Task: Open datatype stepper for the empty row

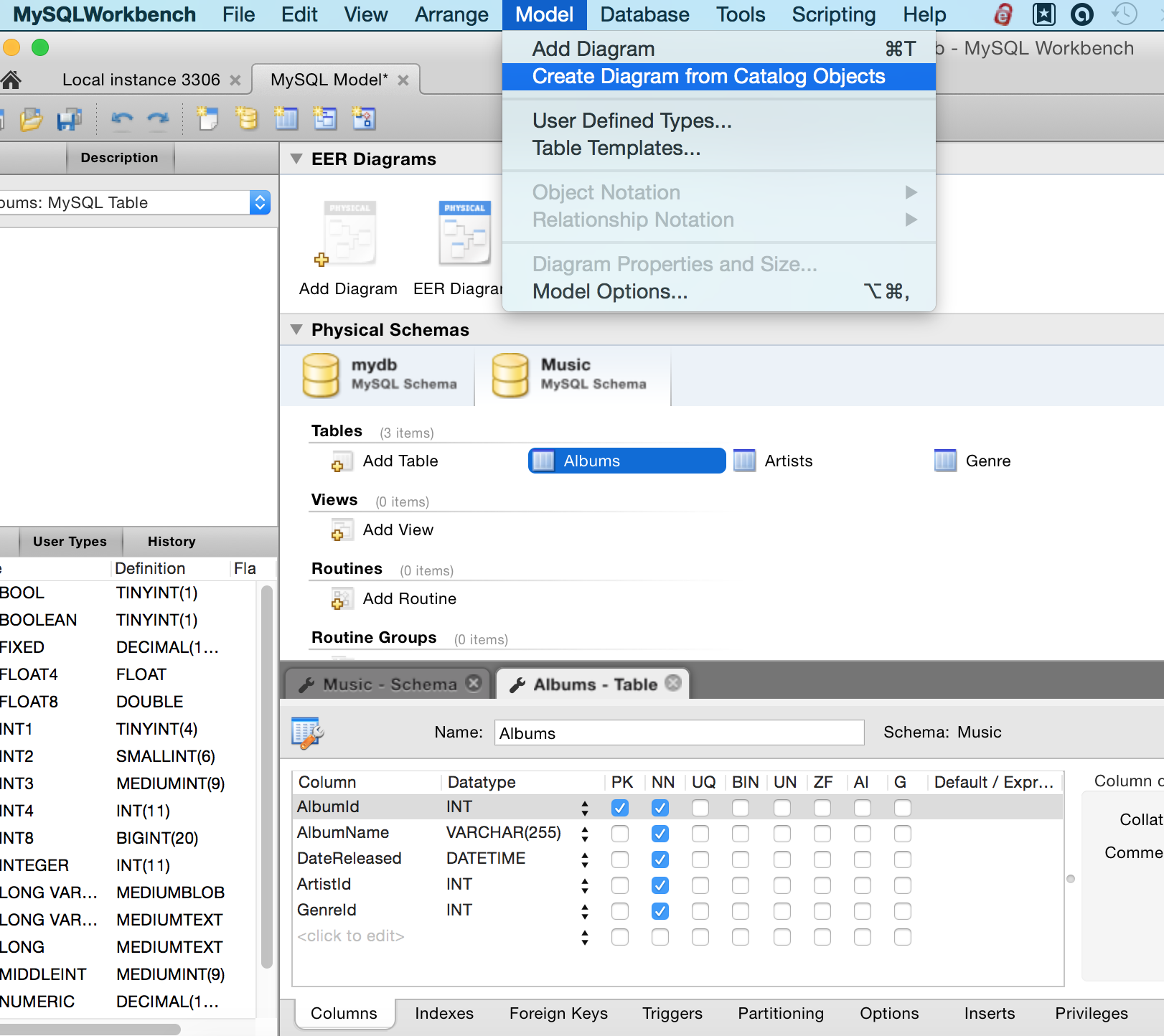Action: pos(585,937)
